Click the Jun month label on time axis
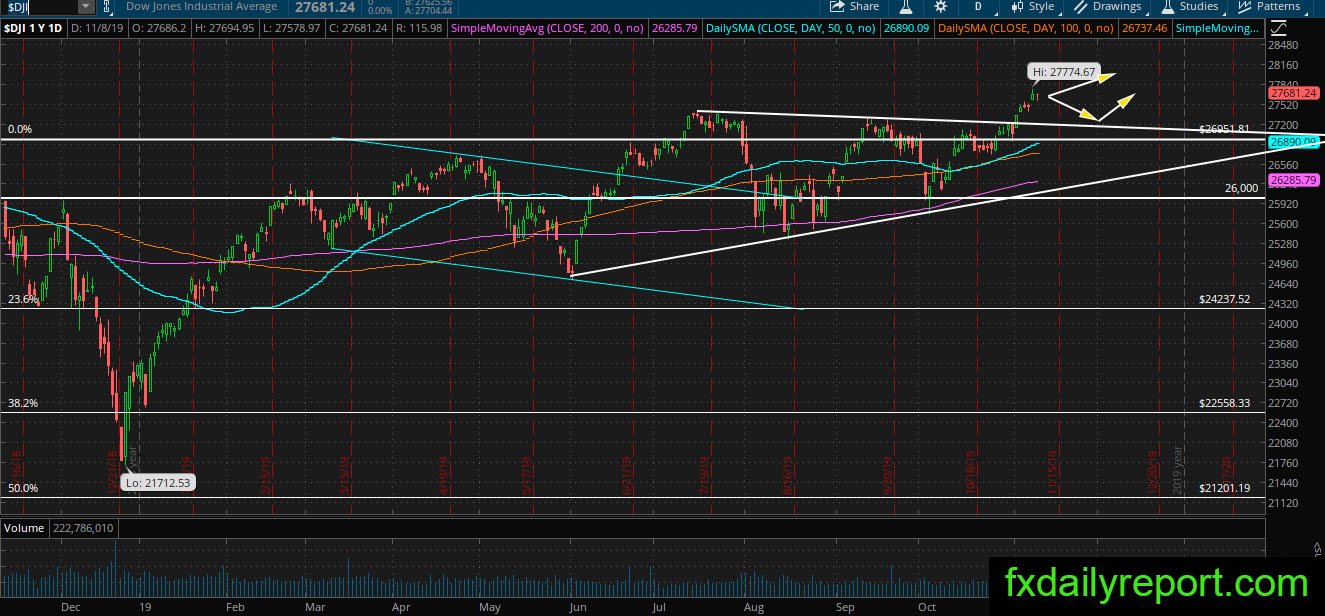 [x=576, y=607]
